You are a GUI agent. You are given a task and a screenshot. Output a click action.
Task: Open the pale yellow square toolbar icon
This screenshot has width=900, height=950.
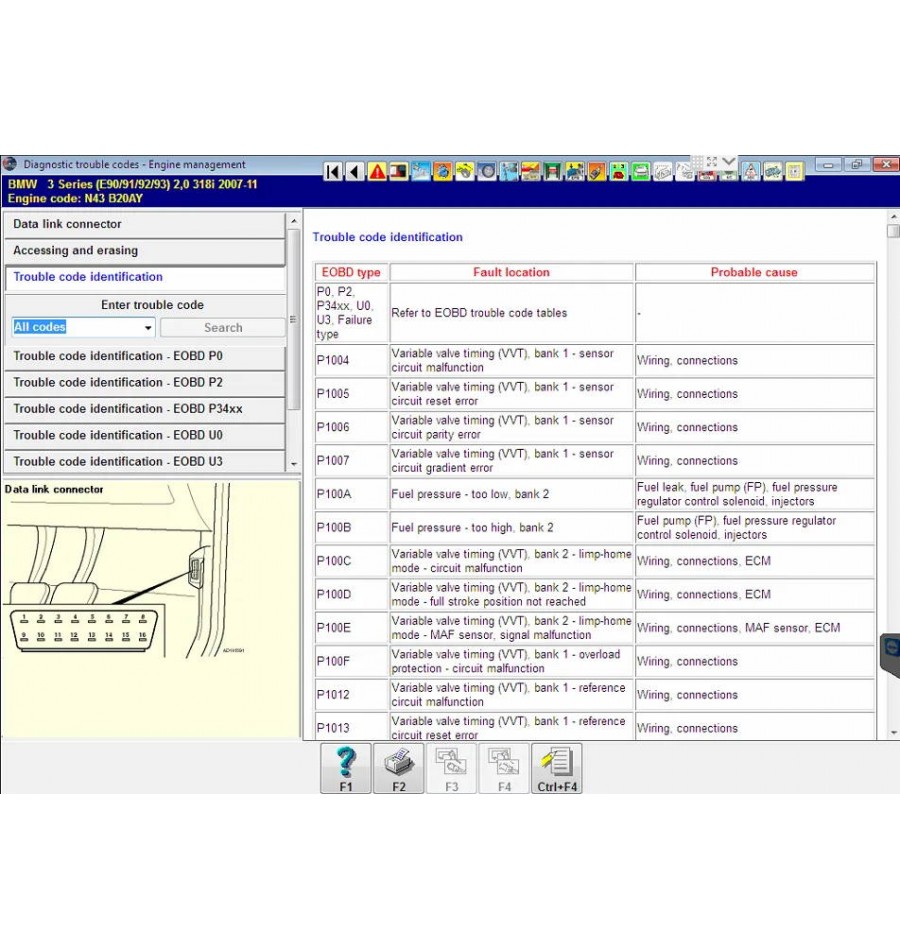click(795, 171)
